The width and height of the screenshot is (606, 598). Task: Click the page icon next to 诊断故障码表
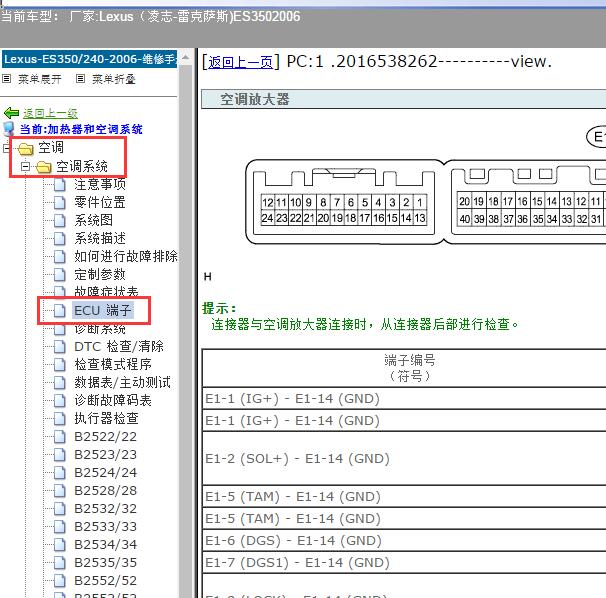pos(60,400)
